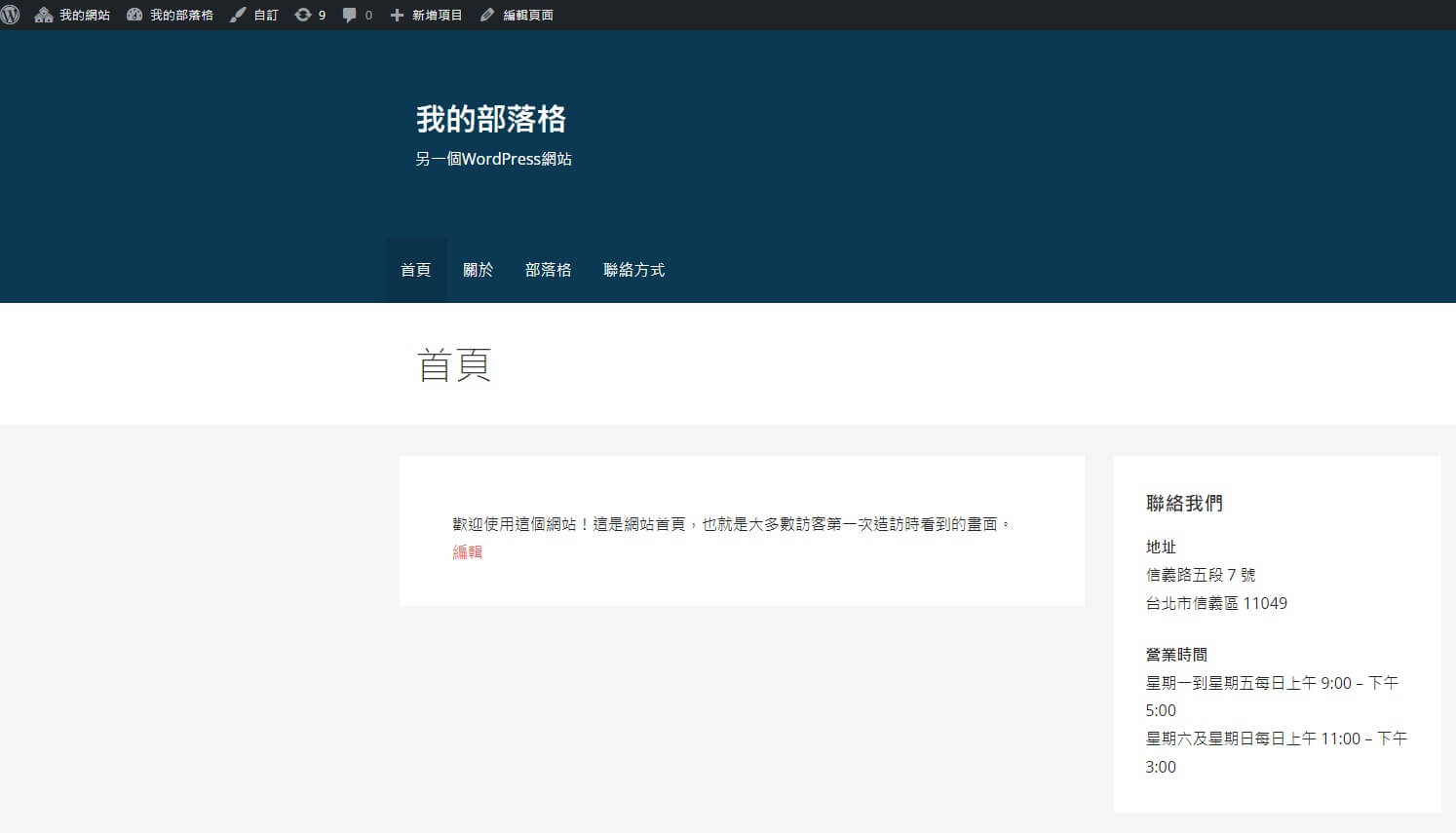This screenshot has height=833, width=1456.
Task: Click address line 信義路五段 7 號
Action: (x=1201, y=575)
